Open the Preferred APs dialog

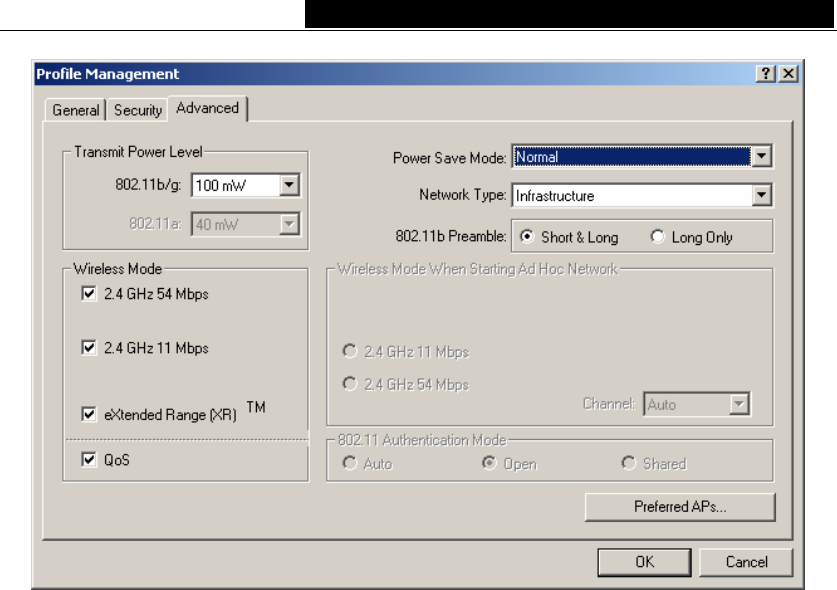pyautogui.click(x=680, y=507)
